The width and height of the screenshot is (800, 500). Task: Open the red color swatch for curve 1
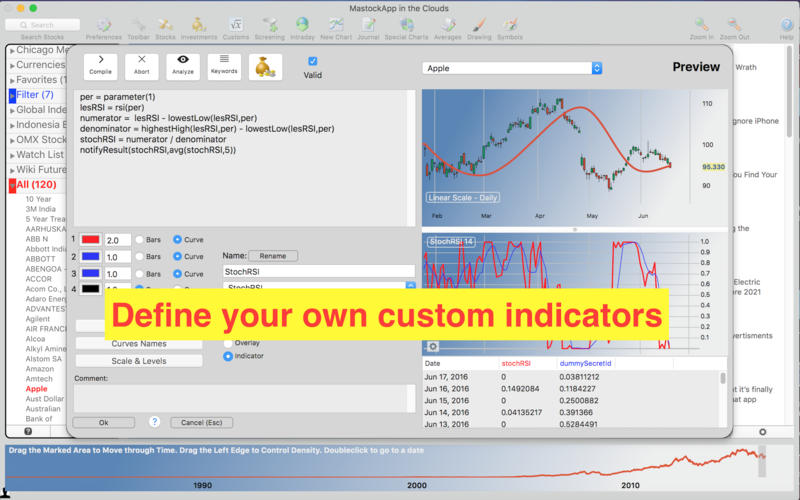pos(90,240)
